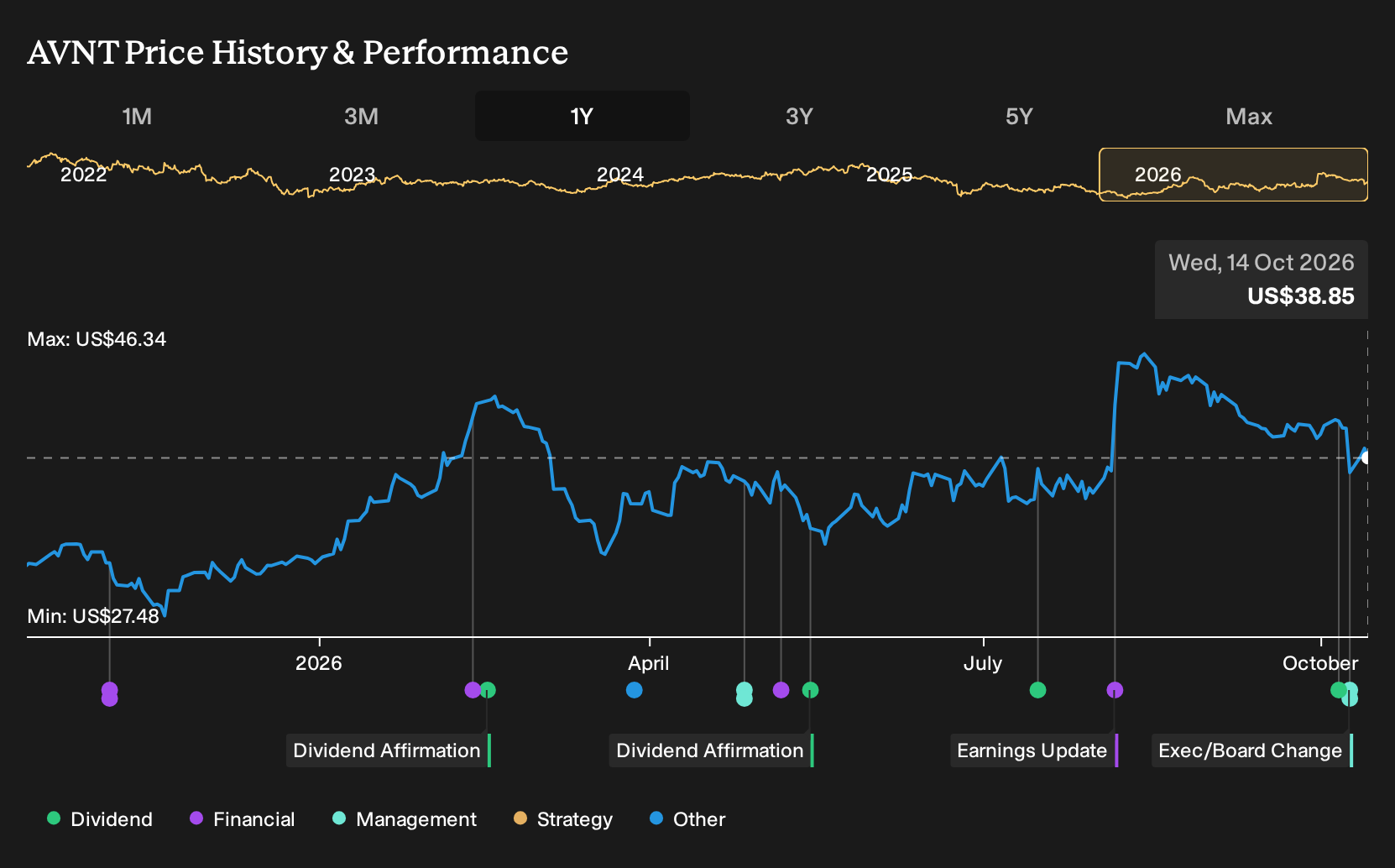Click the 'July' axis label
The image size is (1395, 868).
[983, 663]
